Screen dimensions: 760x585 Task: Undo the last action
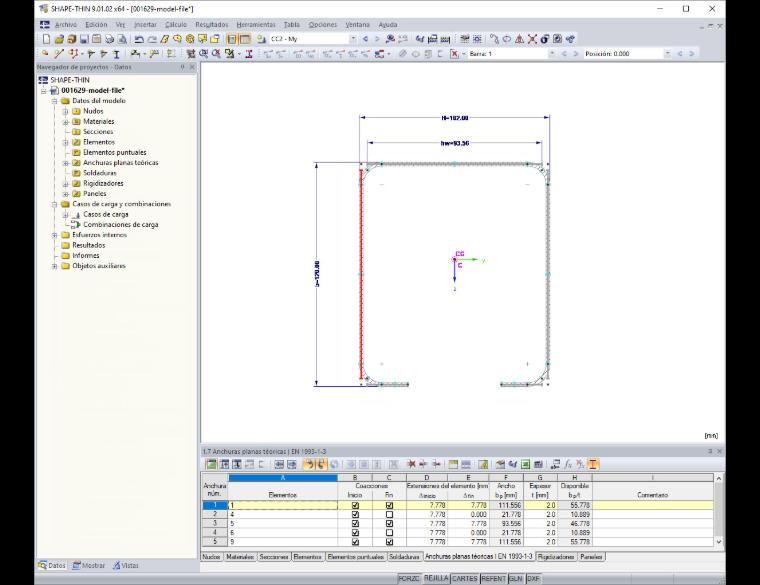pos(139,39)
